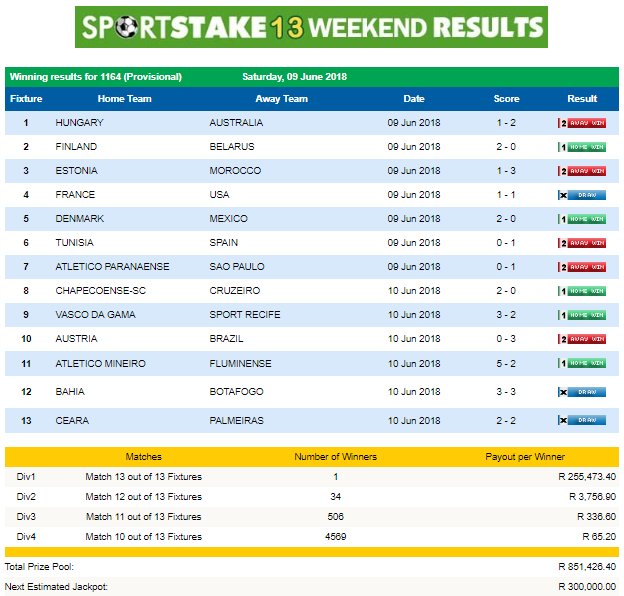Click the VASCO DA GAMA team cell
624x596 pixels.
(96, 315)
